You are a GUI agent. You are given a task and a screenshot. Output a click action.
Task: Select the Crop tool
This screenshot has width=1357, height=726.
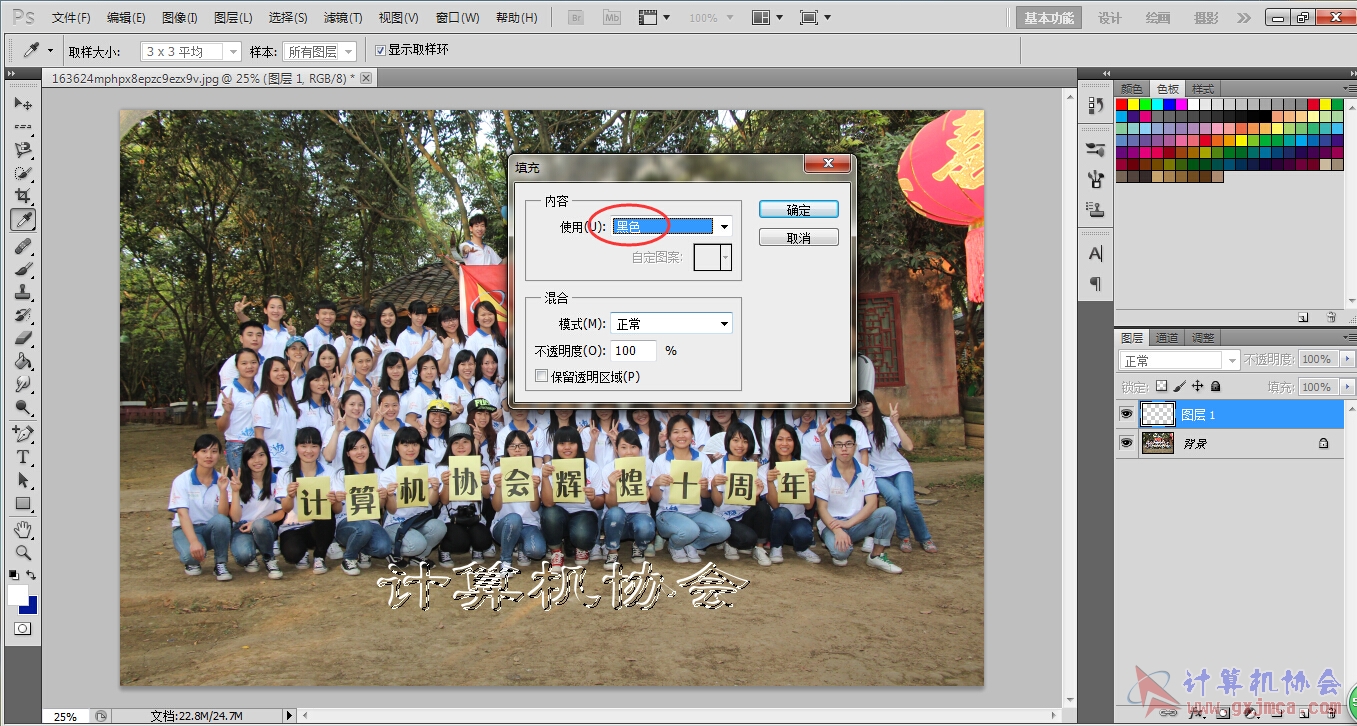pos(23,196)
